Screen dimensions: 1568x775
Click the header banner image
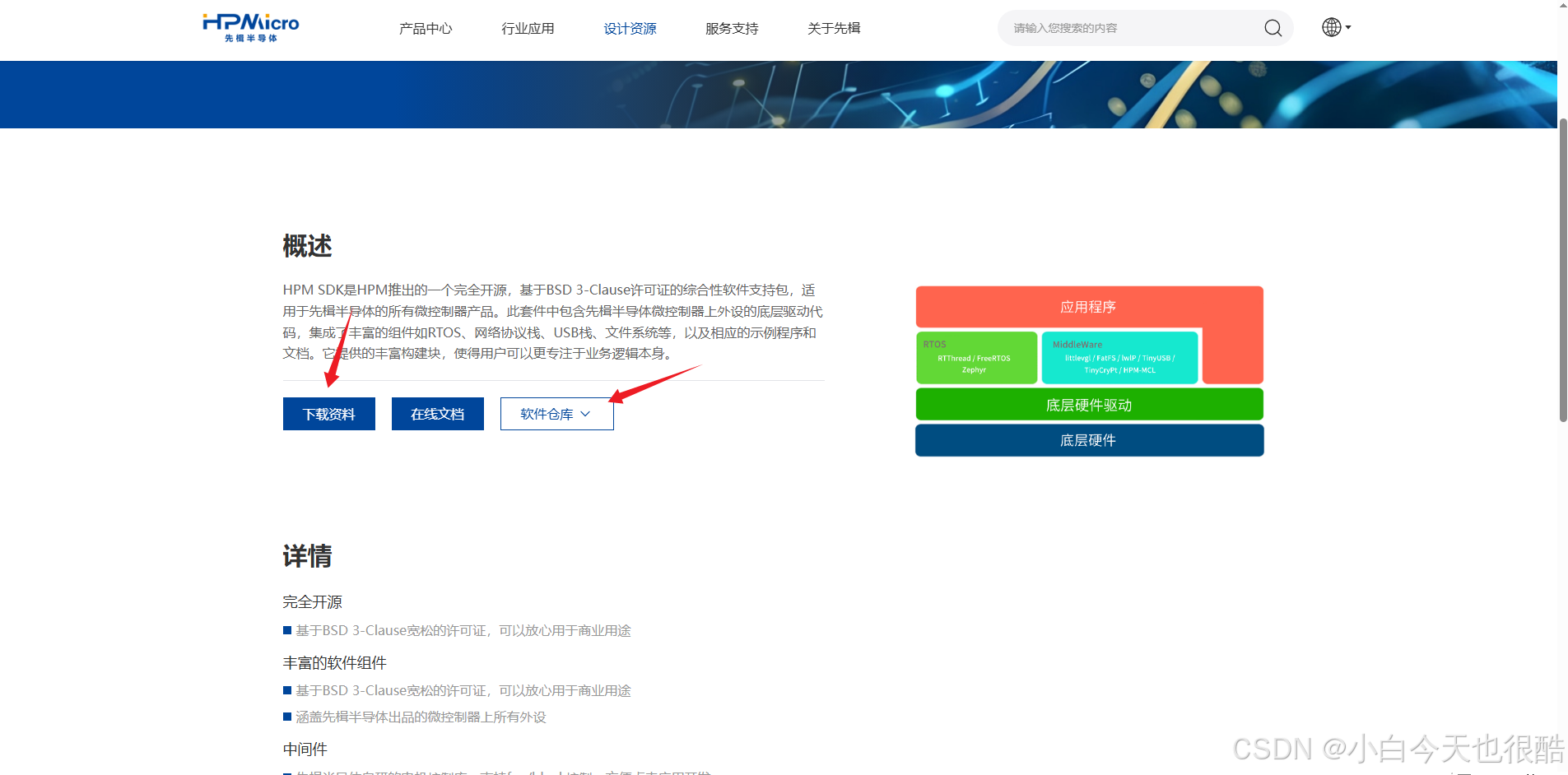(779, 95)
